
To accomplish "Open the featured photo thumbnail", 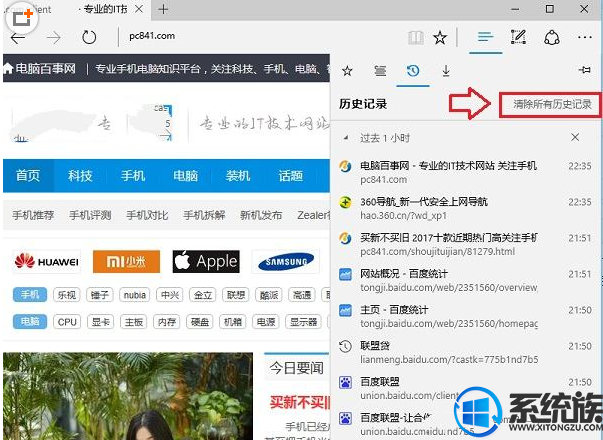I will (x=128, y=396).
